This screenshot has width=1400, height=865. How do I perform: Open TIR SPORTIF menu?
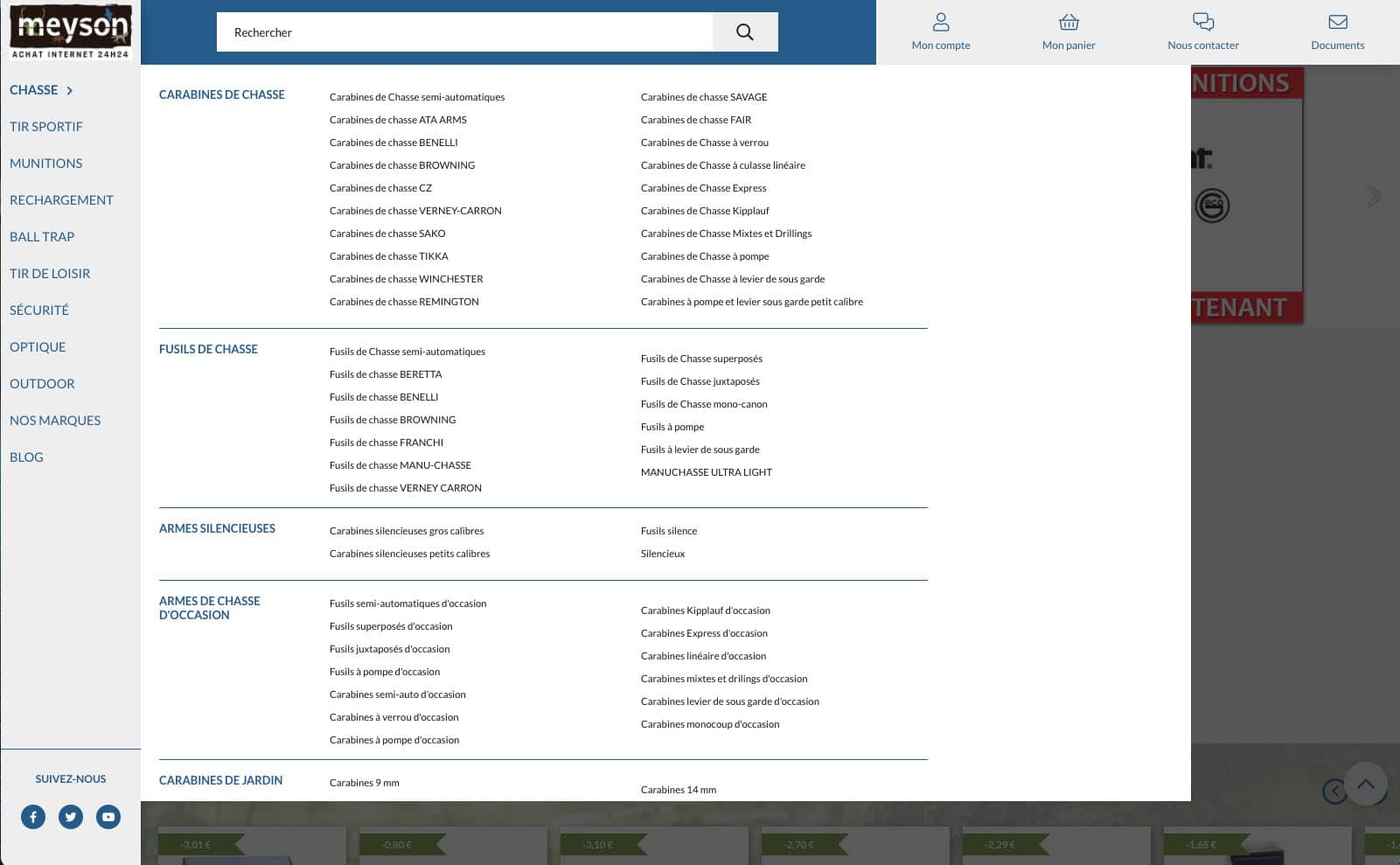coord(46,127)
